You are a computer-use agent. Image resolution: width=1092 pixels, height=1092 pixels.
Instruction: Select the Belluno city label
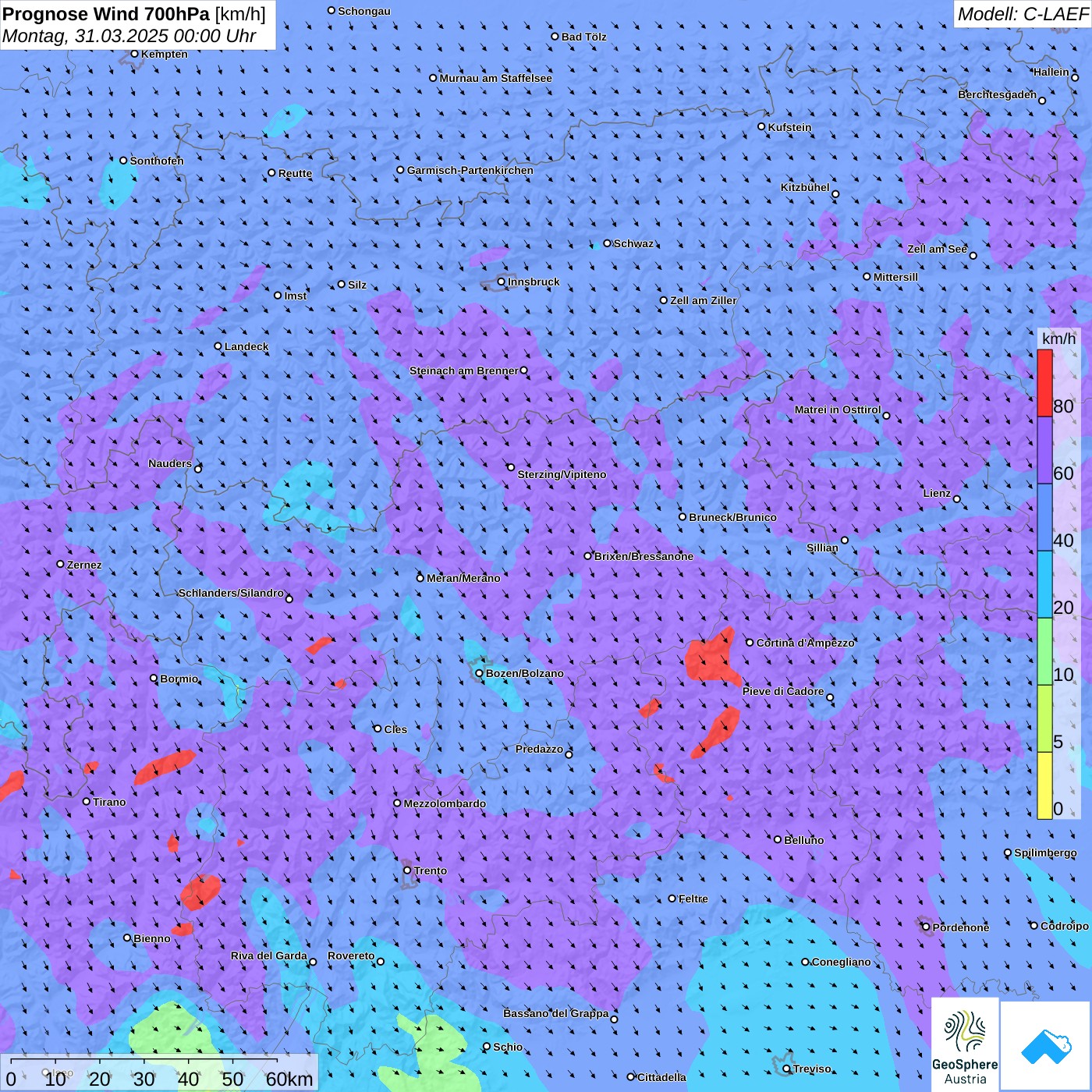[804, 840]
